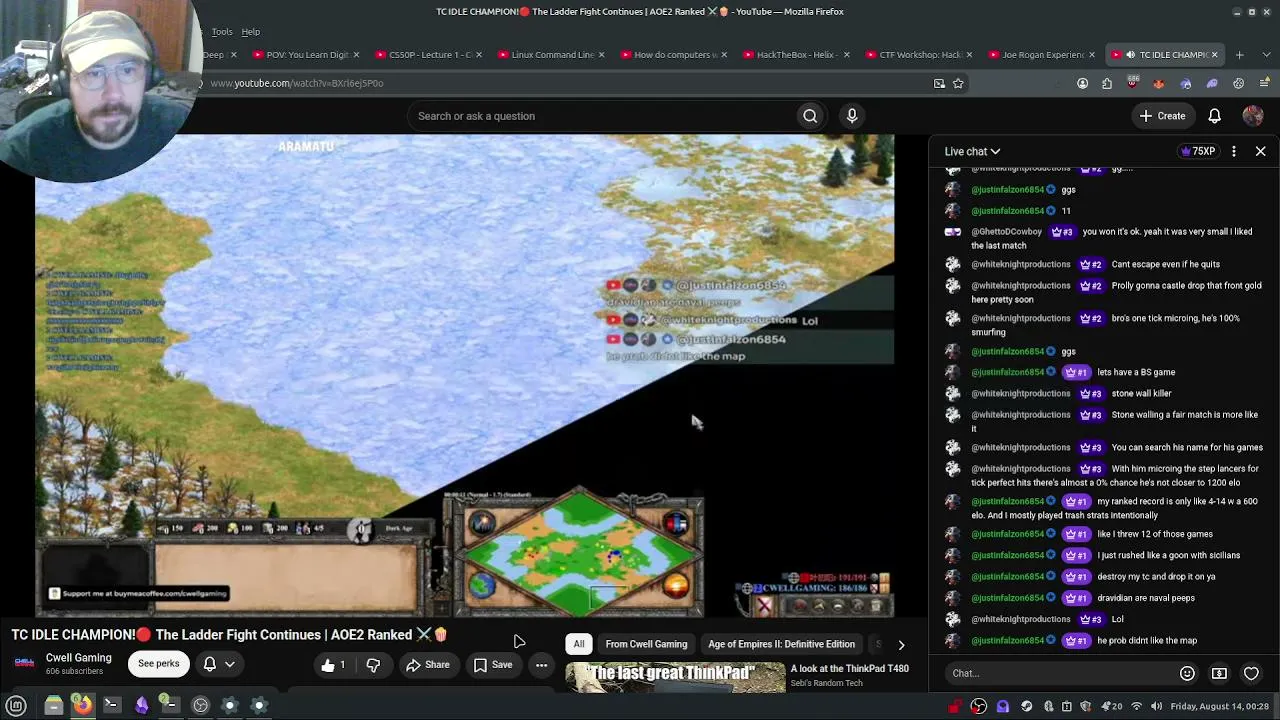Open the Firefox application menu
Viewport: 1280px width, 720px height.
1263,83
